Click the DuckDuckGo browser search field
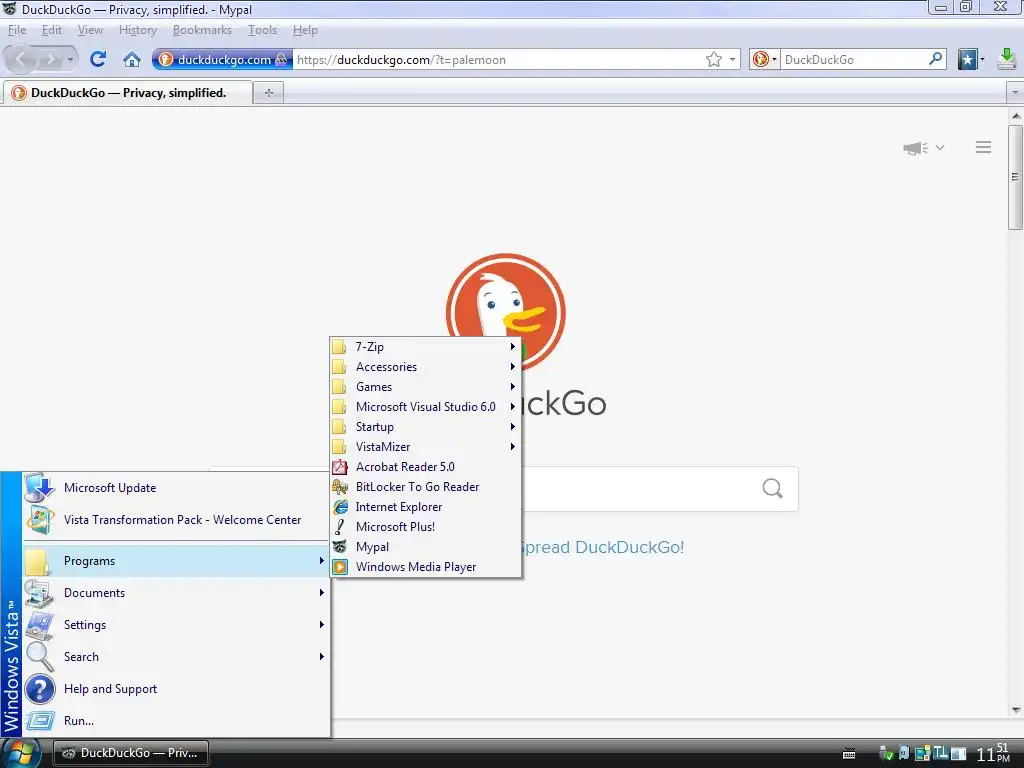1024x768 pixels. coord(854,59)
